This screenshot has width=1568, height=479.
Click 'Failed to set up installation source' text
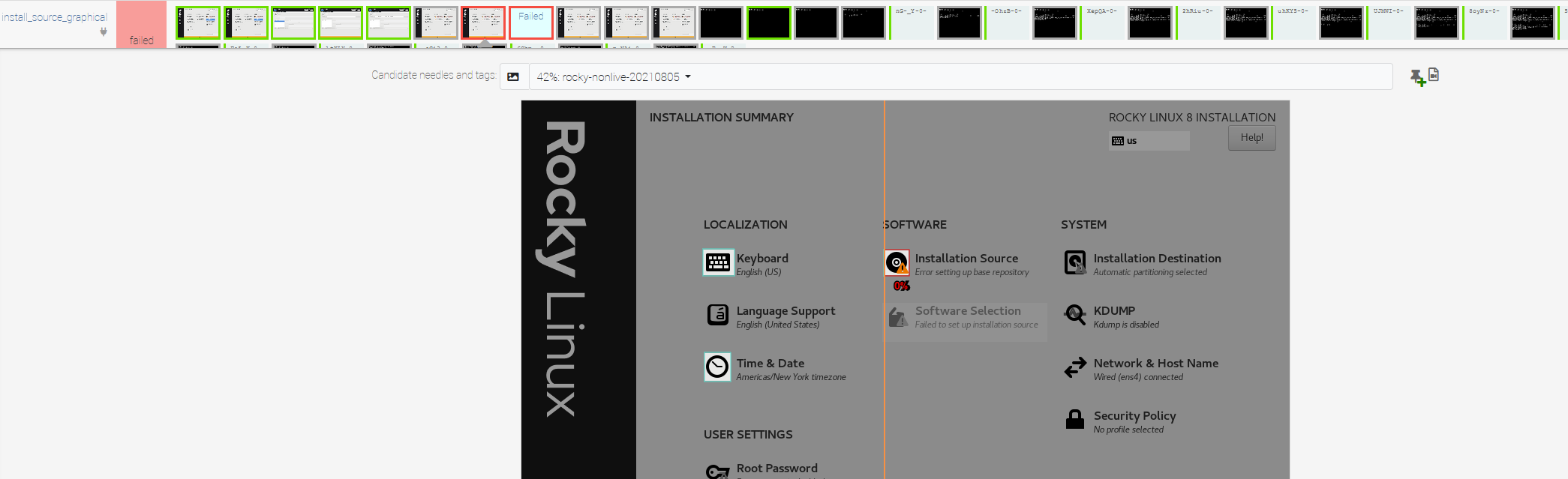pos(976,325)
